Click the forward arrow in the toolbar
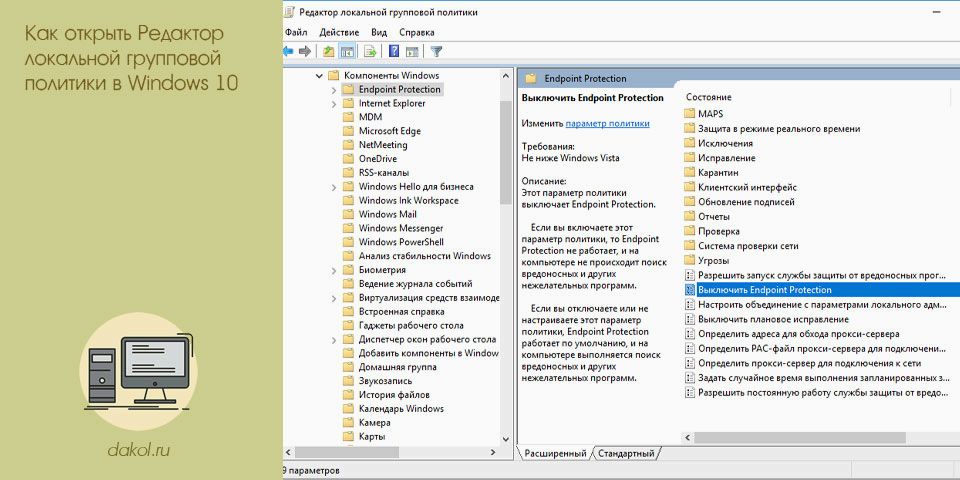This screenshot has height=480, width=960. click(305, 51)
